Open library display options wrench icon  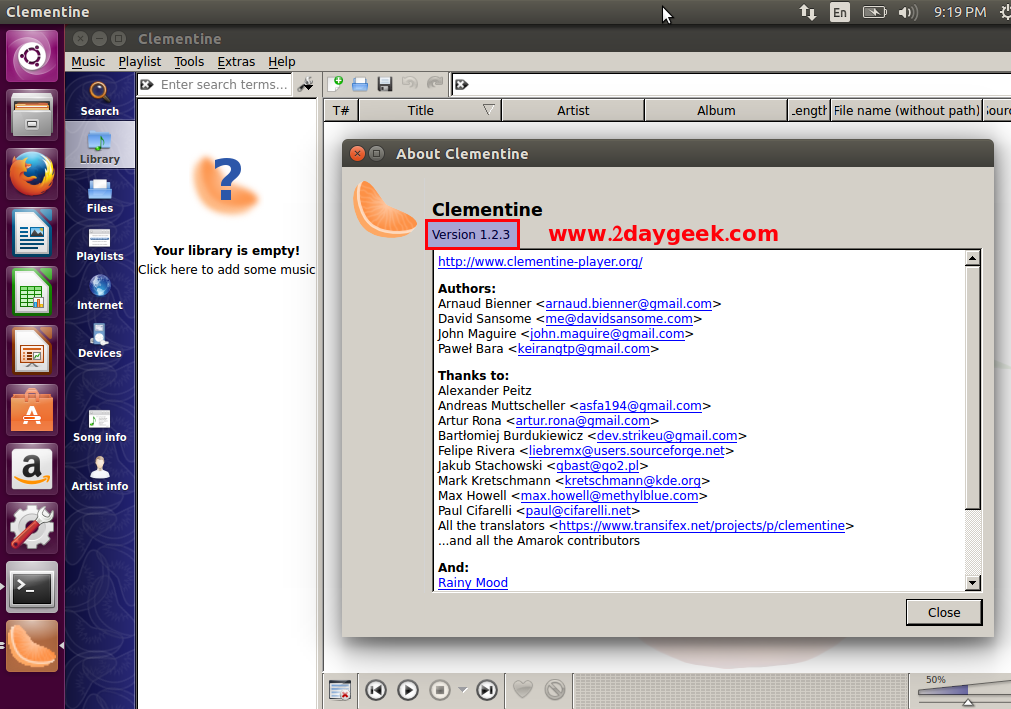coord(306,84)
